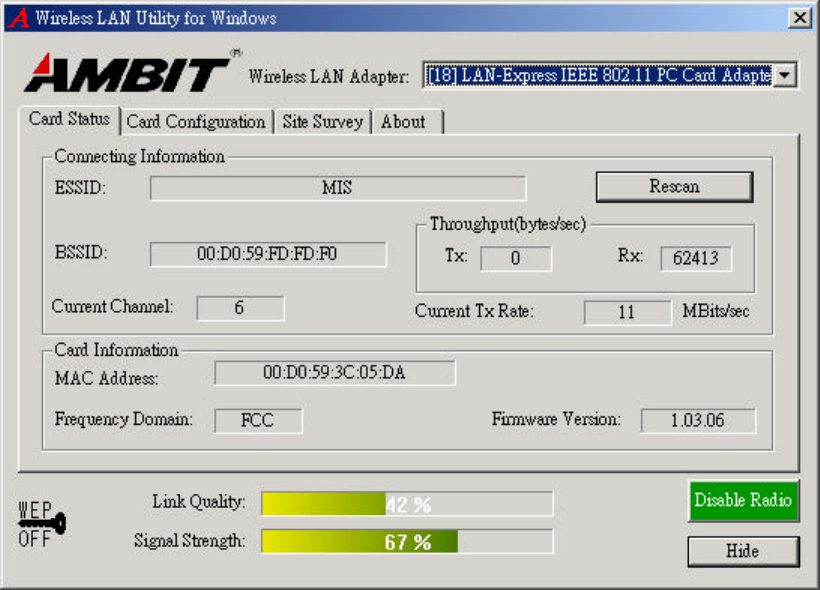Screen dimensions: 820x590
Task: Close the Wireless LAN Utility window
Action: (800, 18)
